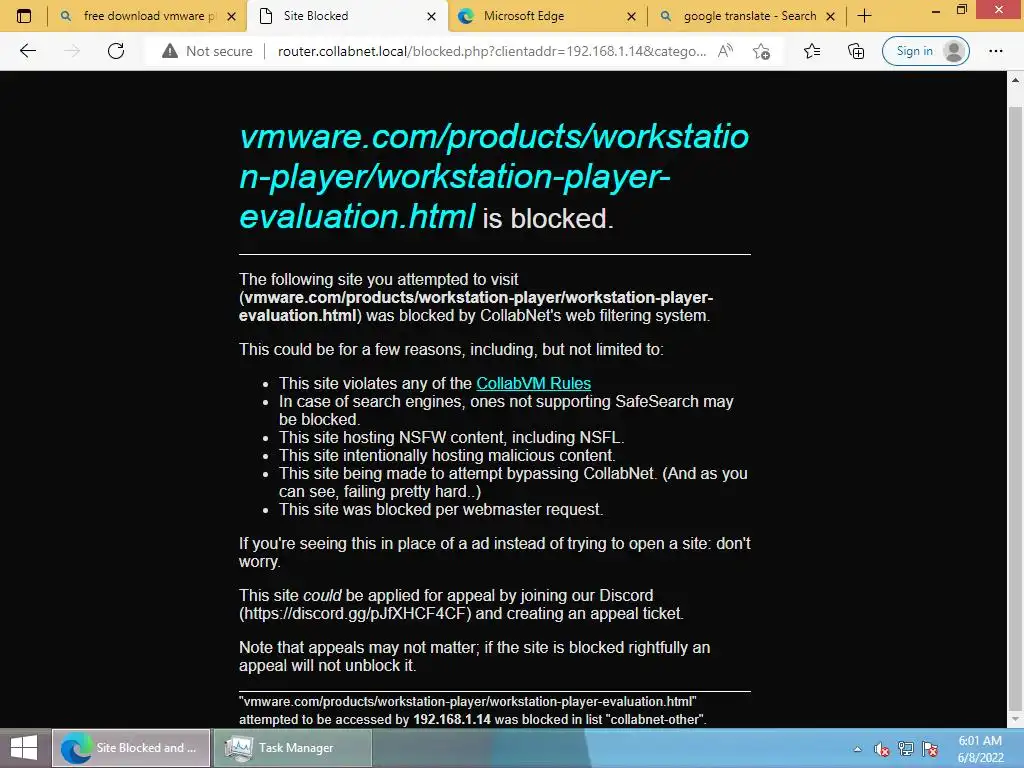Open the clock showing 6:01 AM

pos(980,749)
